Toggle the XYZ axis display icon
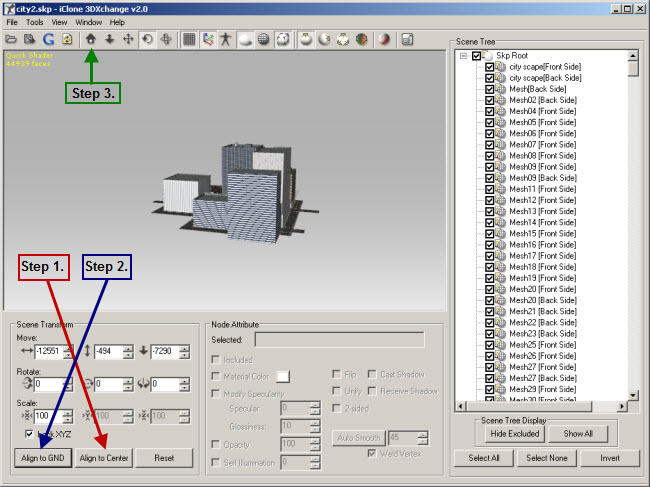 pyautogui.click(x=208, y=39)
